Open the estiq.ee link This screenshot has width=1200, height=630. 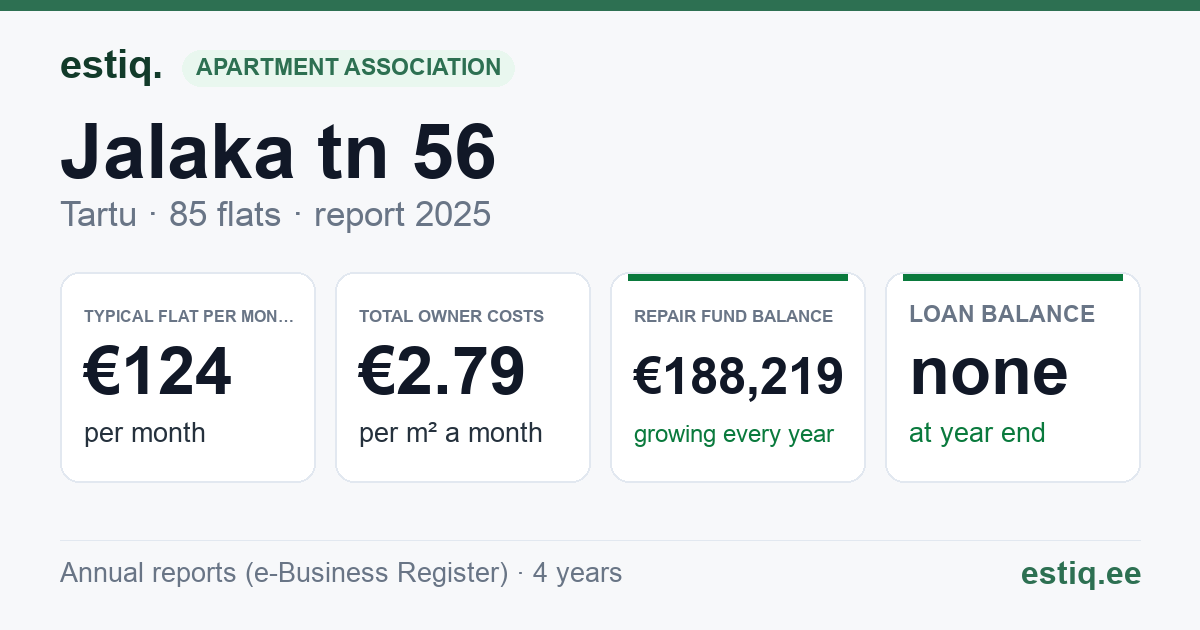[1080, 573]
